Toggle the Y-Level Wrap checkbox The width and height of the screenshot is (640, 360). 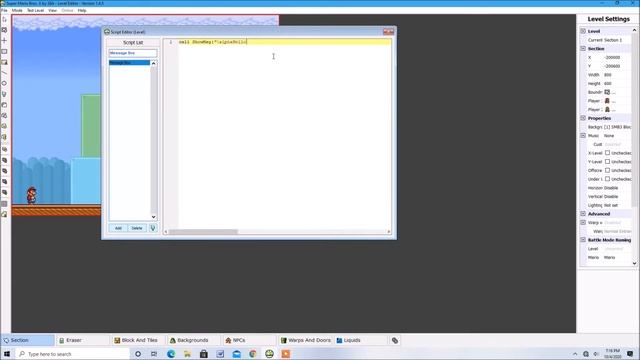[x=607, y=162]
